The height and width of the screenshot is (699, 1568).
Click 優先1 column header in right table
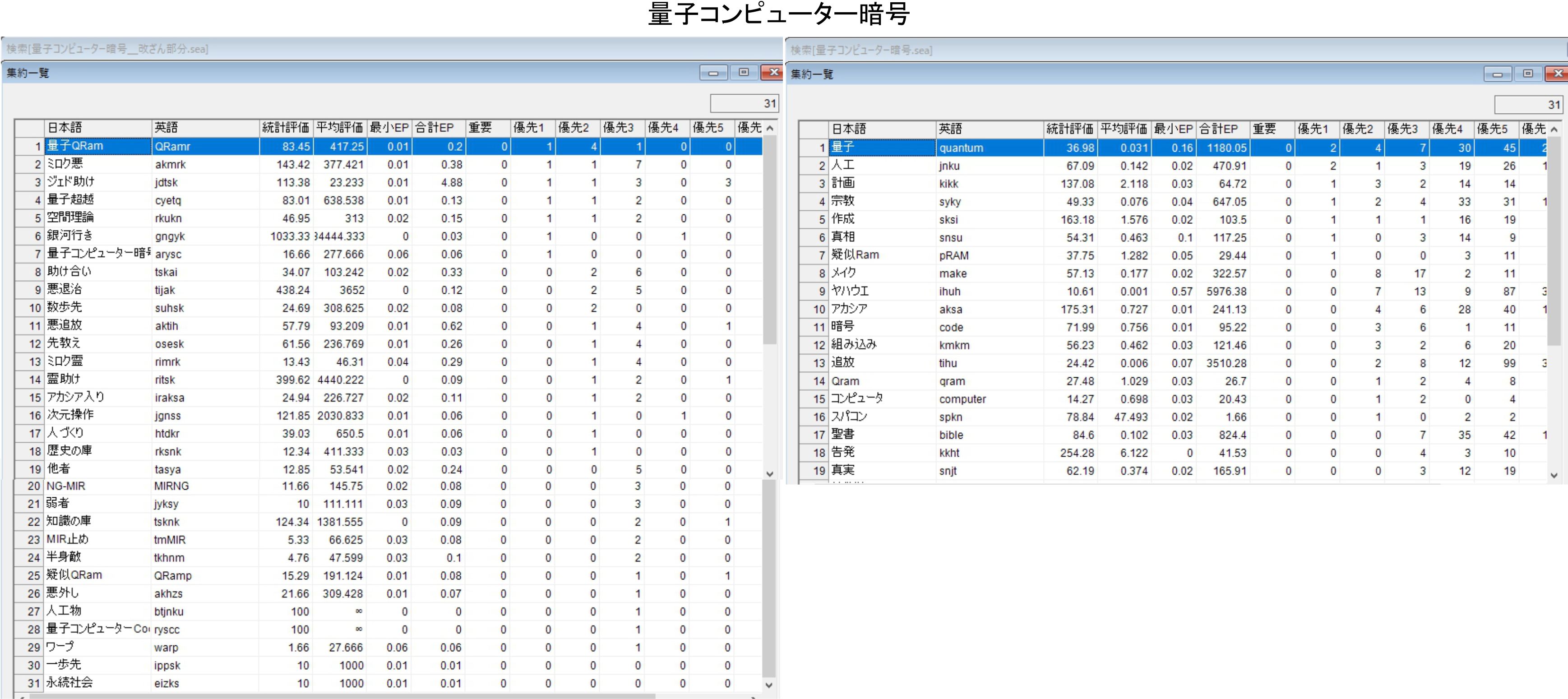click(1317, 129)
